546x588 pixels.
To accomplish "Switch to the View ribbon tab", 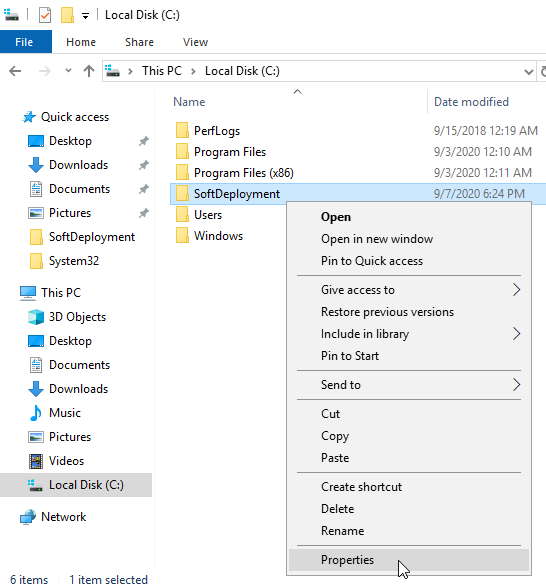I will (195, 42).
